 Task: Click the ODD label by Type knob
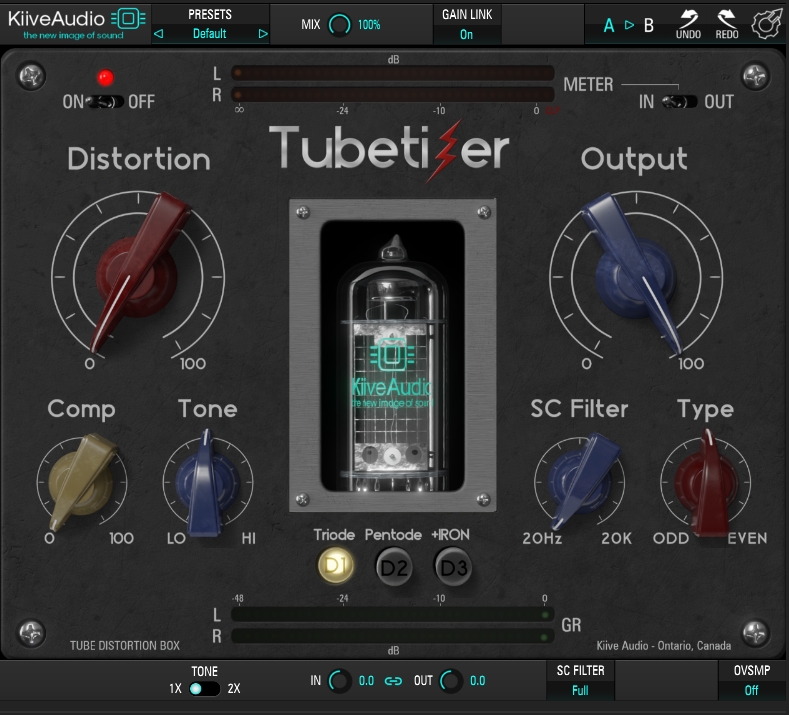click(671, 538)
